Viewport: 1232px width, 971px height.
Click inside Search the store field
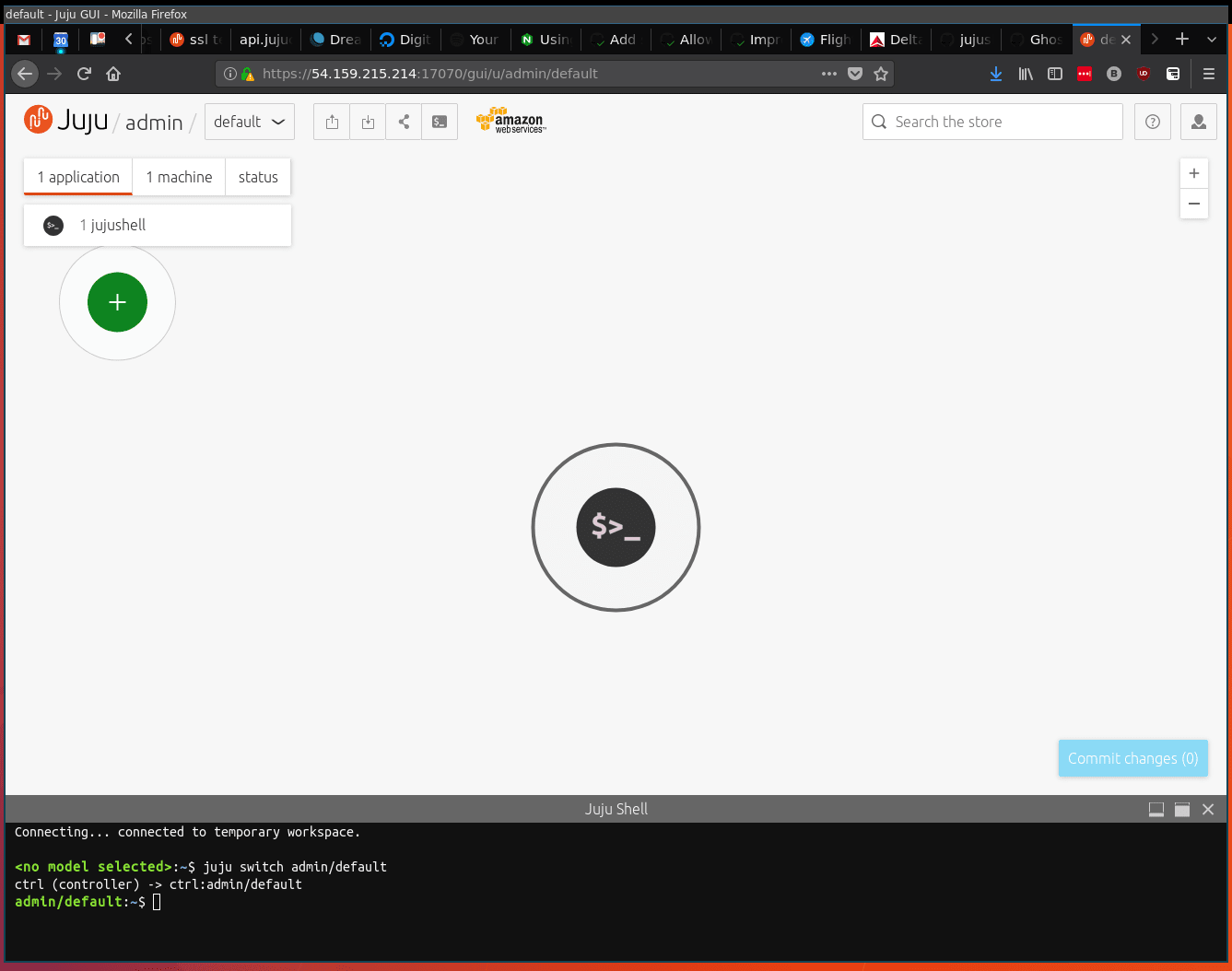pos(992,122)
